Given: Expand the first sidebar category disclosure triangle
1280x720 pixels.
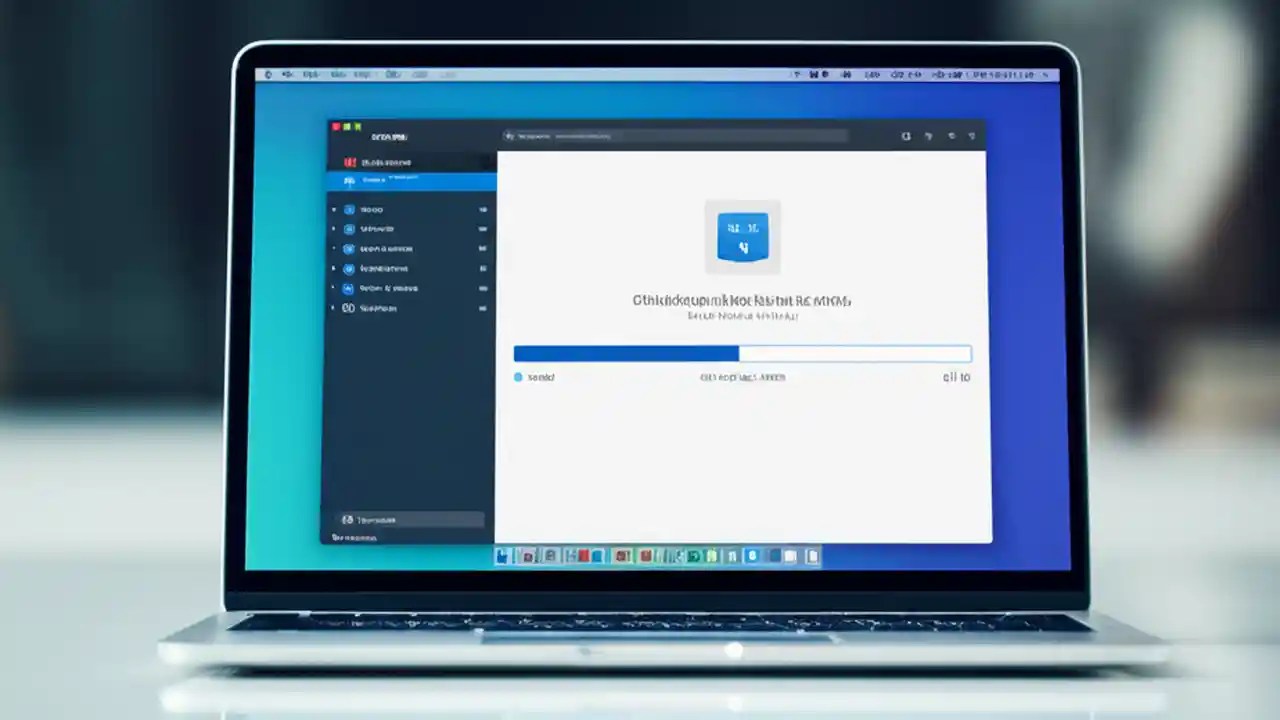Looking at the screenshot, I should [335, 209].
